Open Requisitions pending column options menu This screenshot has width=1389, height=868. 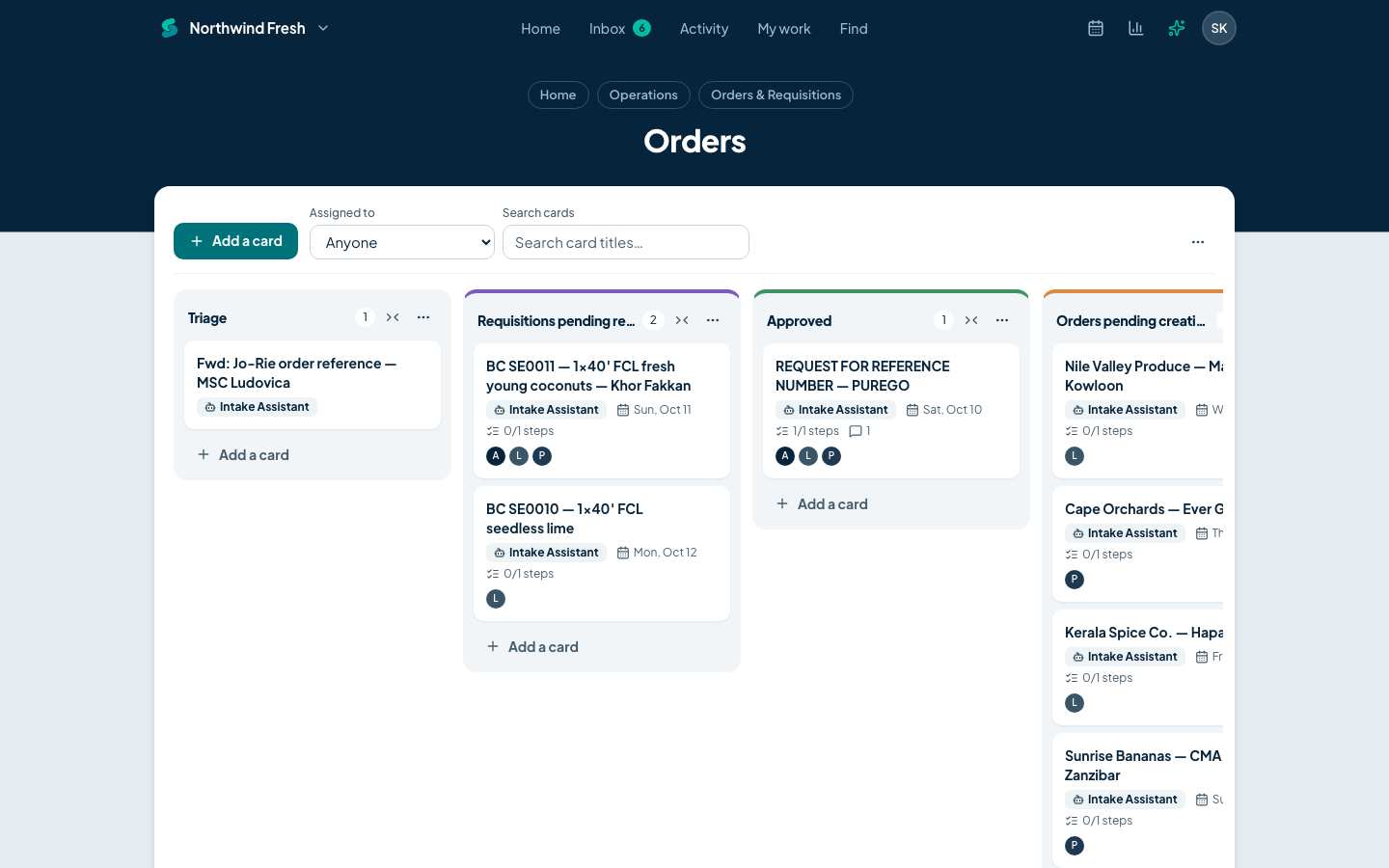pos(713,320)
